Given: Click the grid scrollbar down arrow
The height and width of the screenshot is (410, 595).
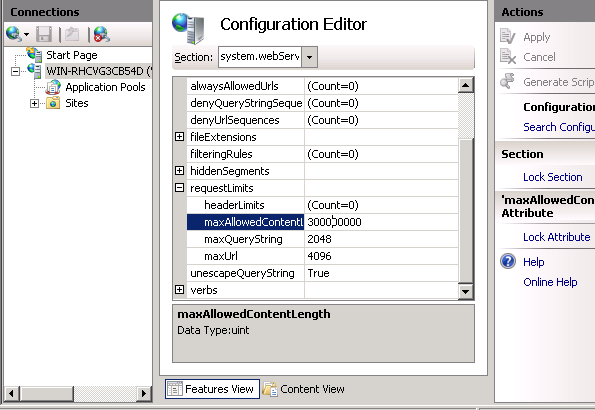Looking at the screenshot, I should [466, 292].
